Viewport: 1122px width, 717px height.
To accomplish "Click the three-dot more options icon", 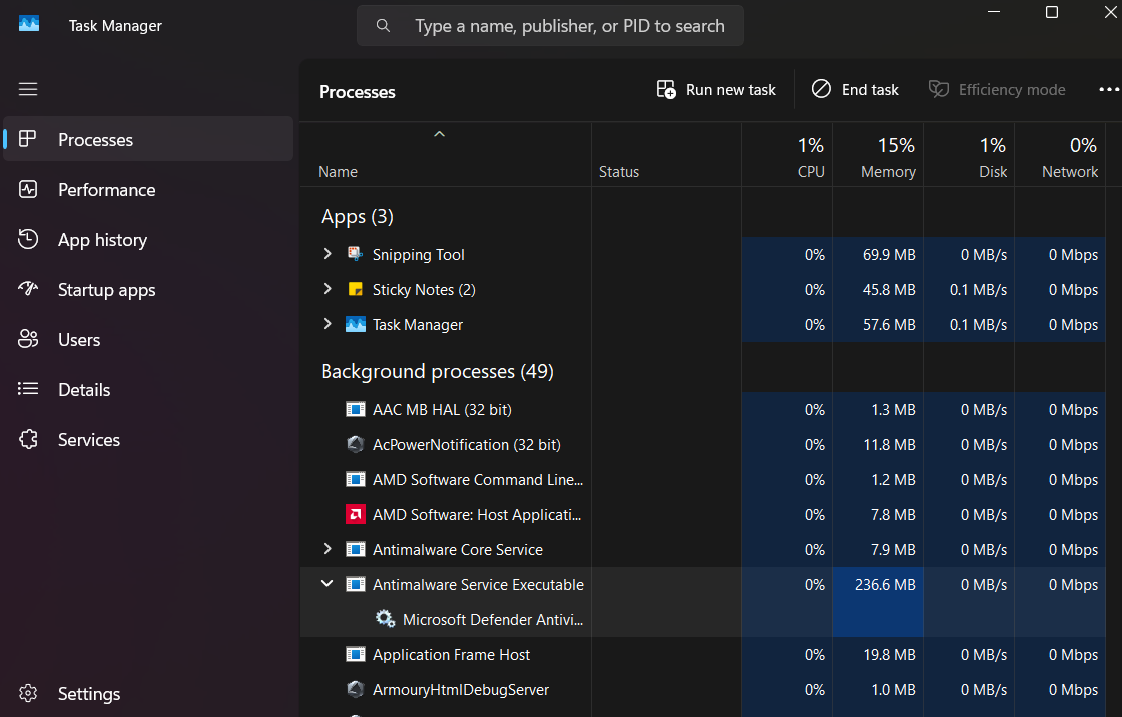I will point(1108,90).
